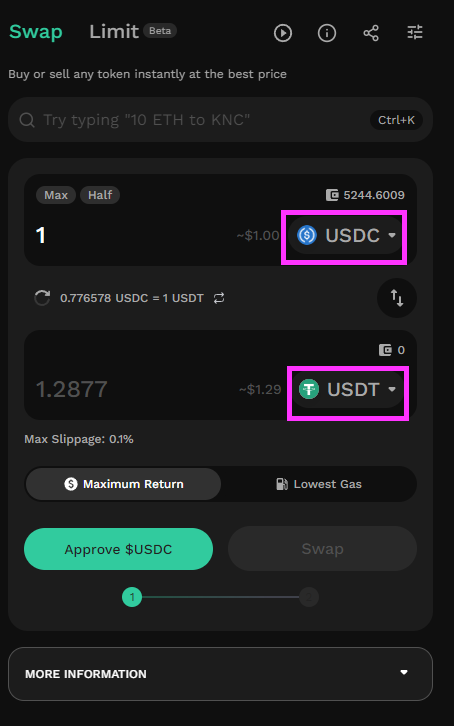
Task: Focus the token search input field
Action: pos(220,119)
